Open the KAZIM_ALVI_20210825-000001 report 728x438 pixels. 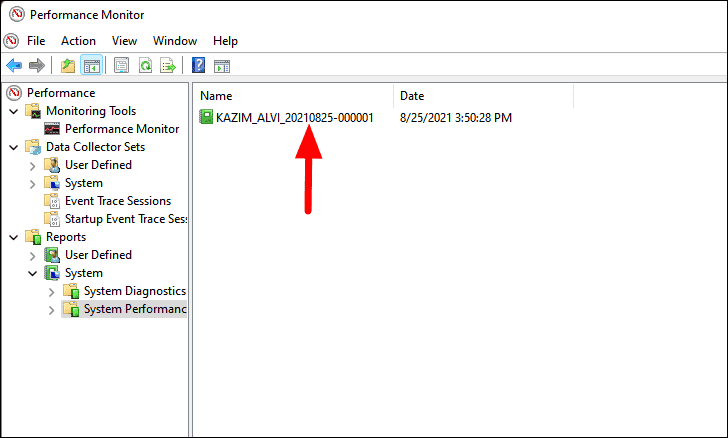point(294,117)
